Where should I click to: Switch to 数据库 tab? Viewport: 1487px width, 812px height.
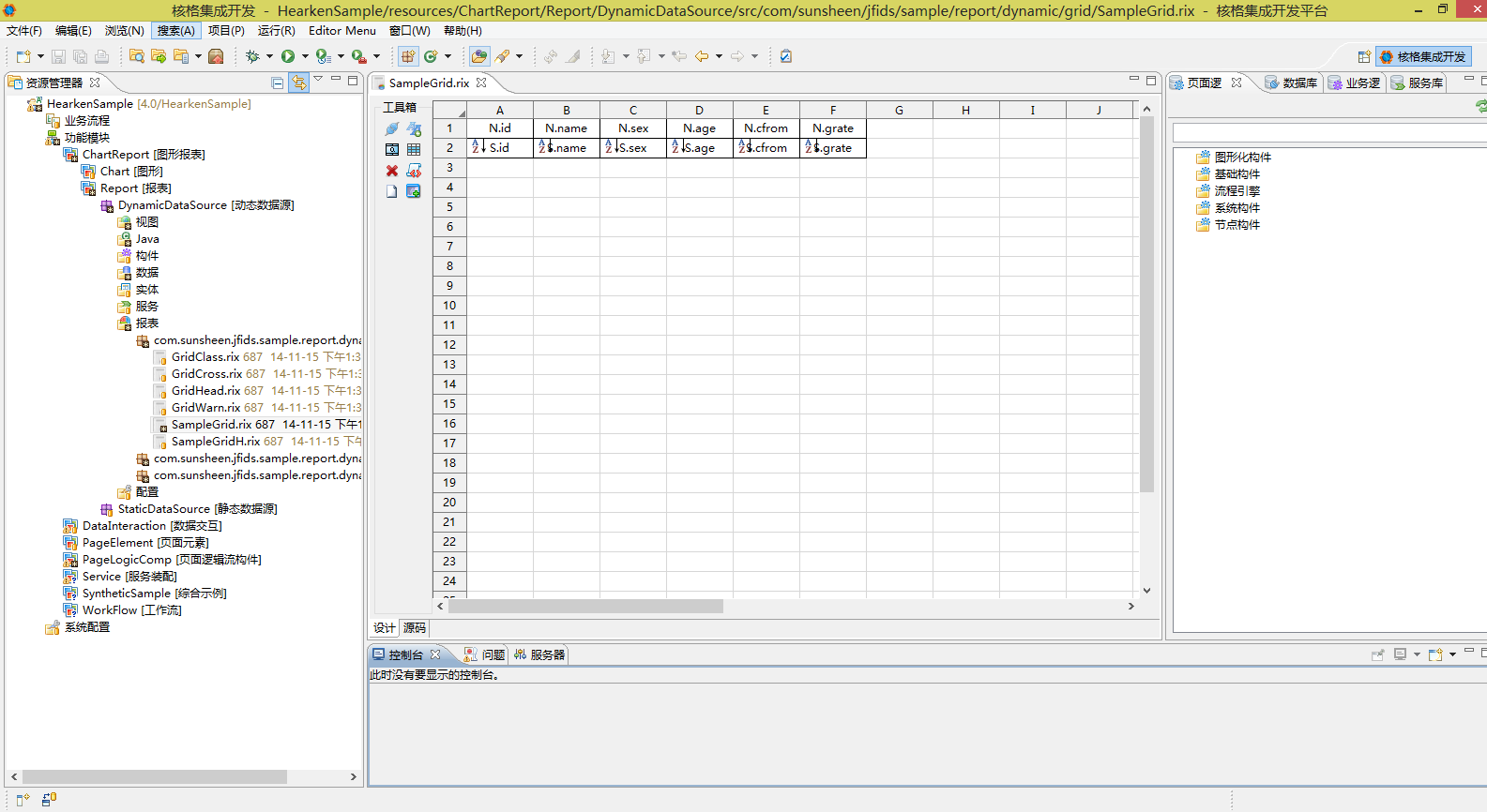[x=1291, y=83]
